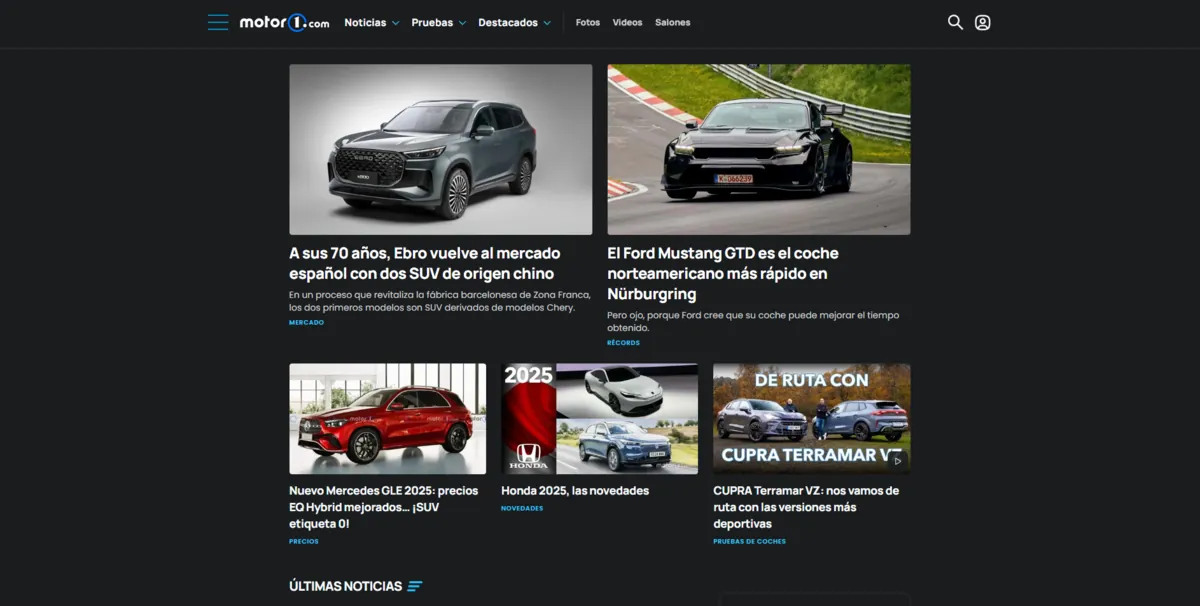
Task: Click play icon on CUPRA Terramar thumbnail
Action: coord(897,461)
